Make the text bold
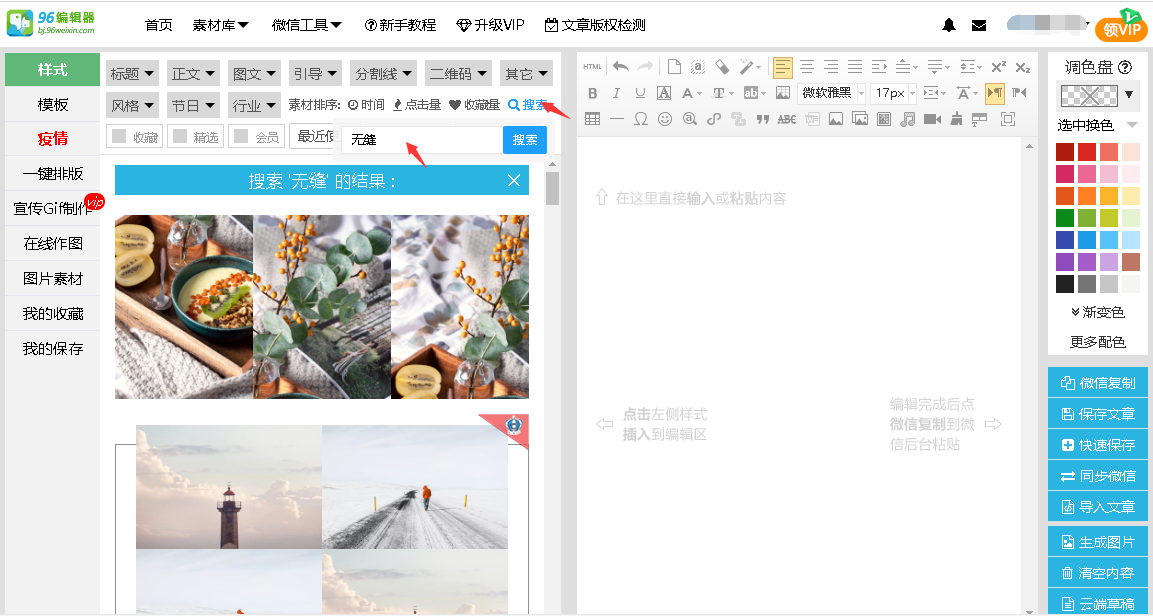This screenshot has width=1153, height=616. 593,93
